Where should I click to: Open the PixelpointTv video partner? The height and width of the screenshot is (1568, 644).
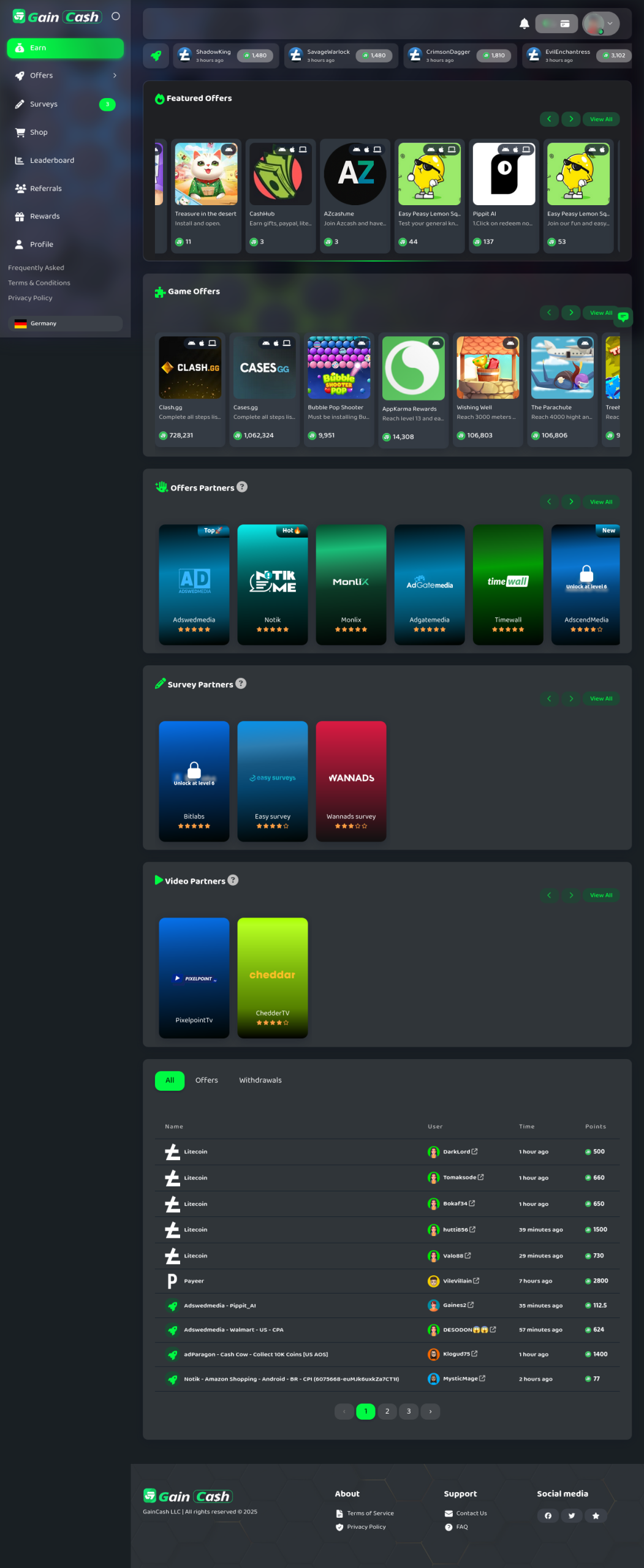[x=194, y=978]
